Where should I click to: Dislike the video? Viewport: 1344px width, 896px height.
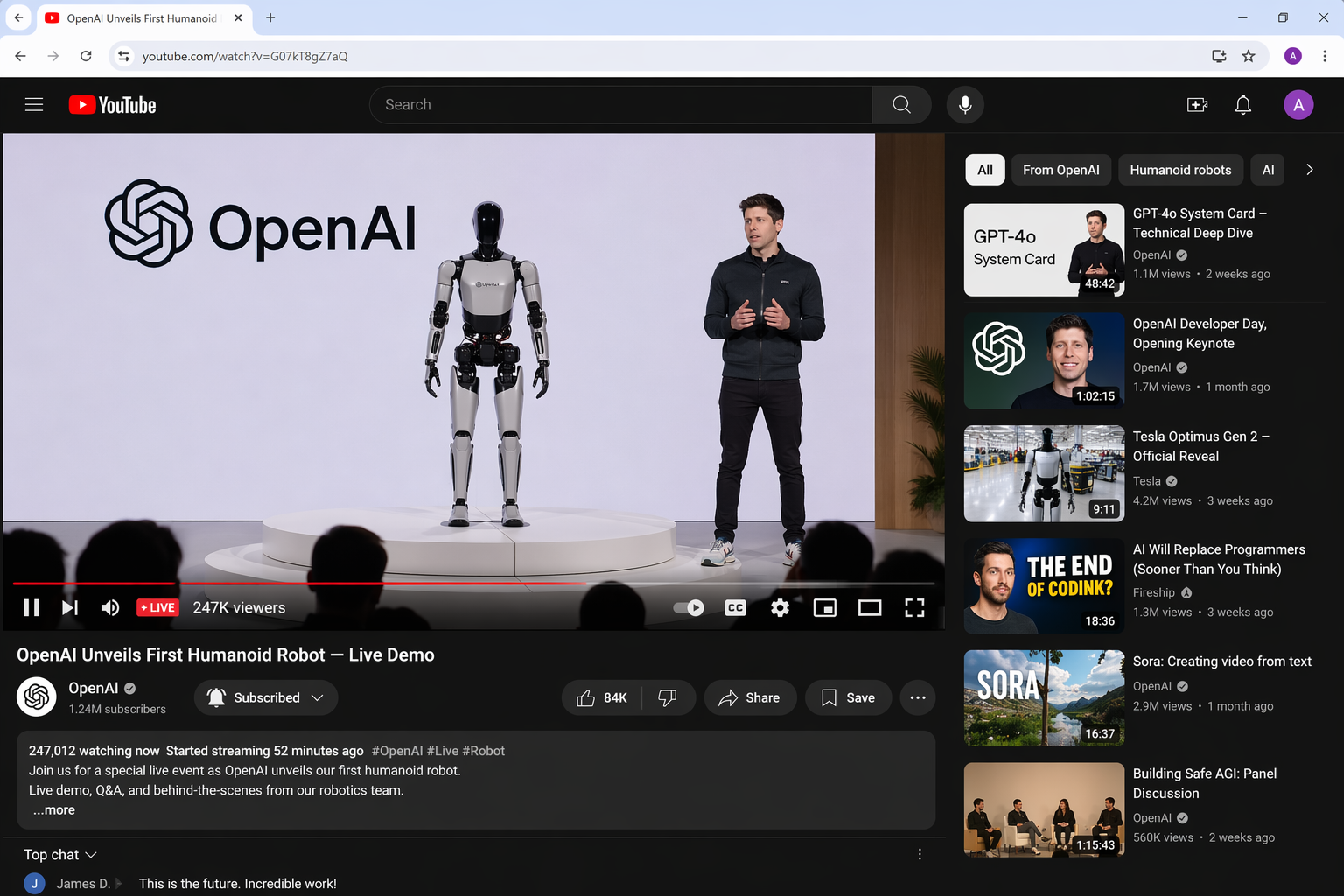coord(668,697)
